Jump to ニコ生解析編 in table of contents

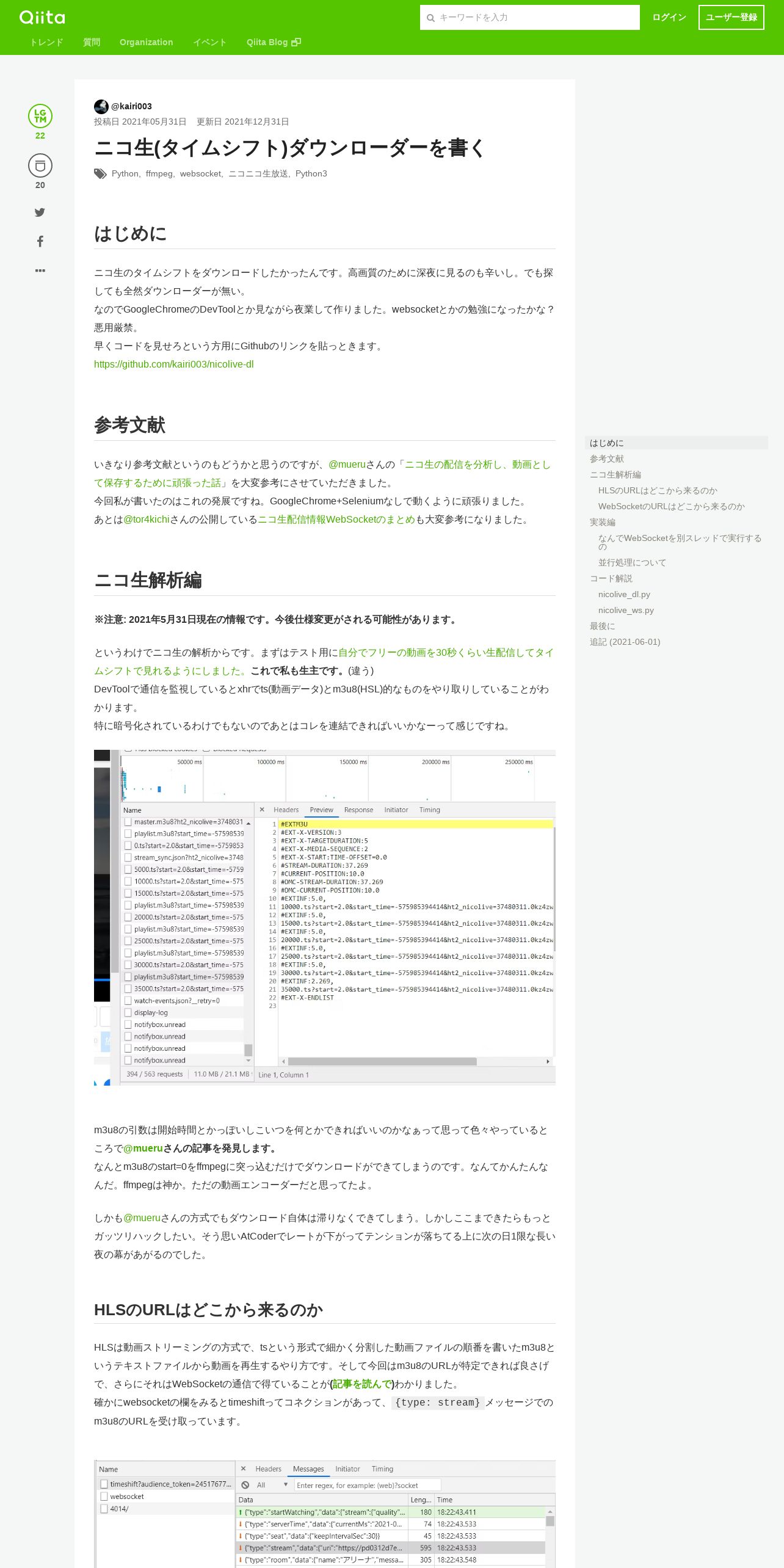pos(615,474)
